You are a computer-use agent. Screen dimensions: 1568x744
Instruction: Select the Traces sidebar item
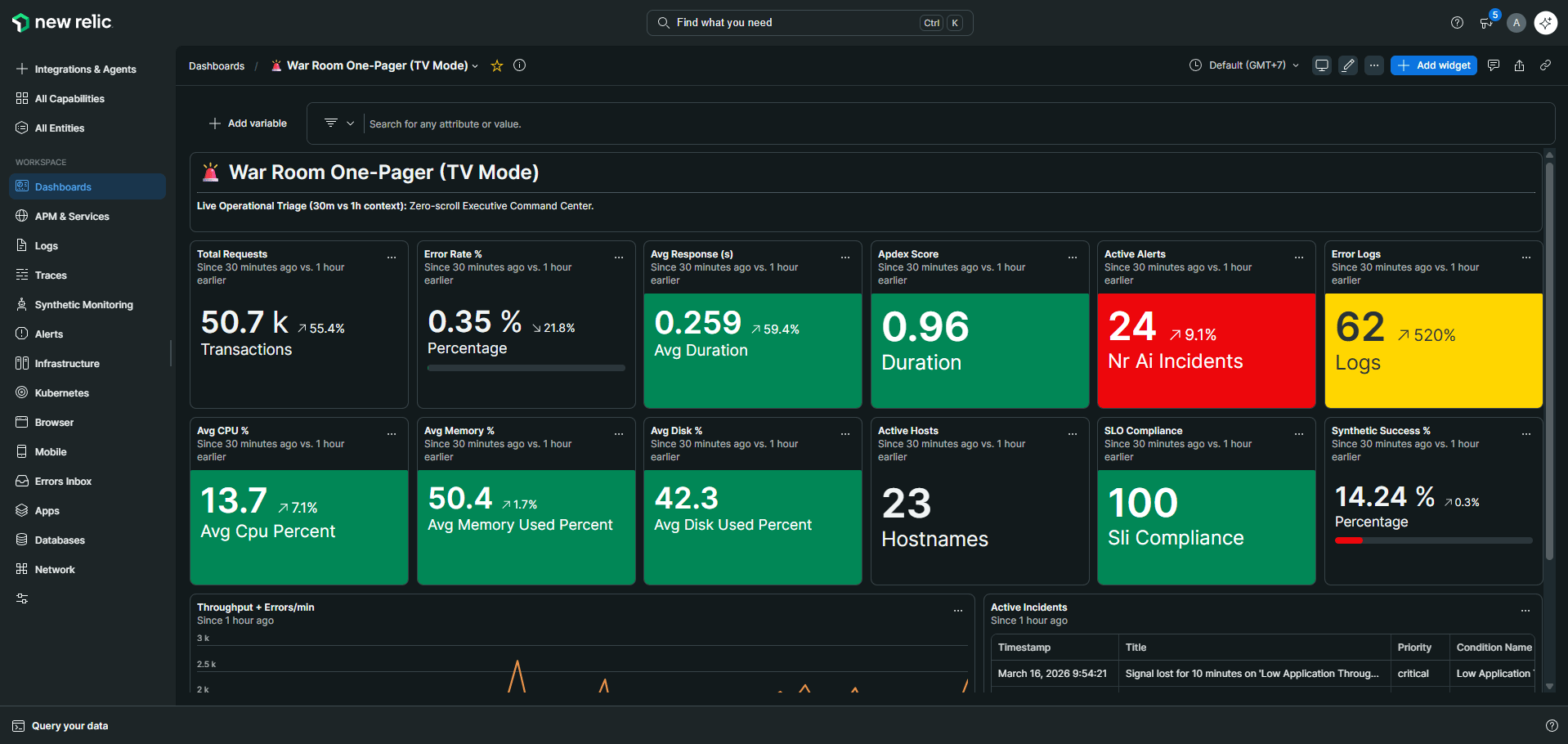(x=50, y=275)
